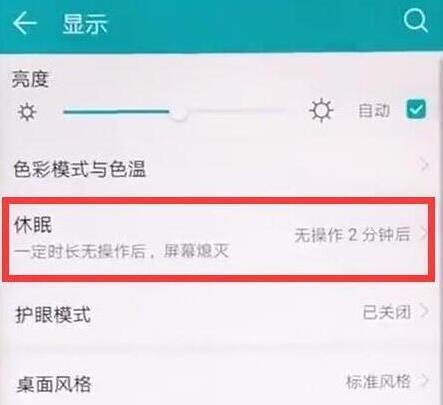Click the large bright sun brightness icon

321,111
